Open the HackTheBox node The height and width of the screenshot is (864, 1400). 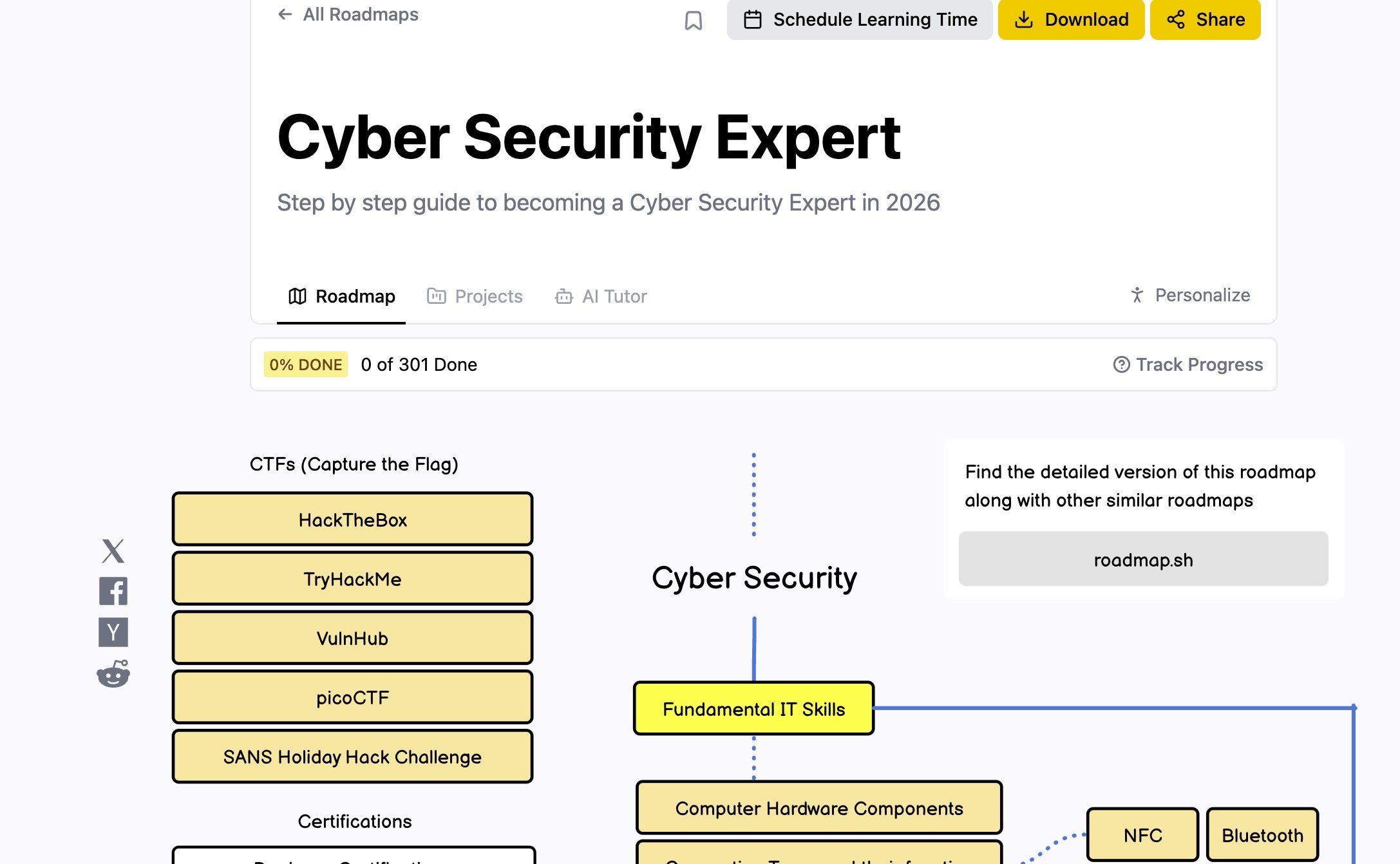click(x=352, y=520)
